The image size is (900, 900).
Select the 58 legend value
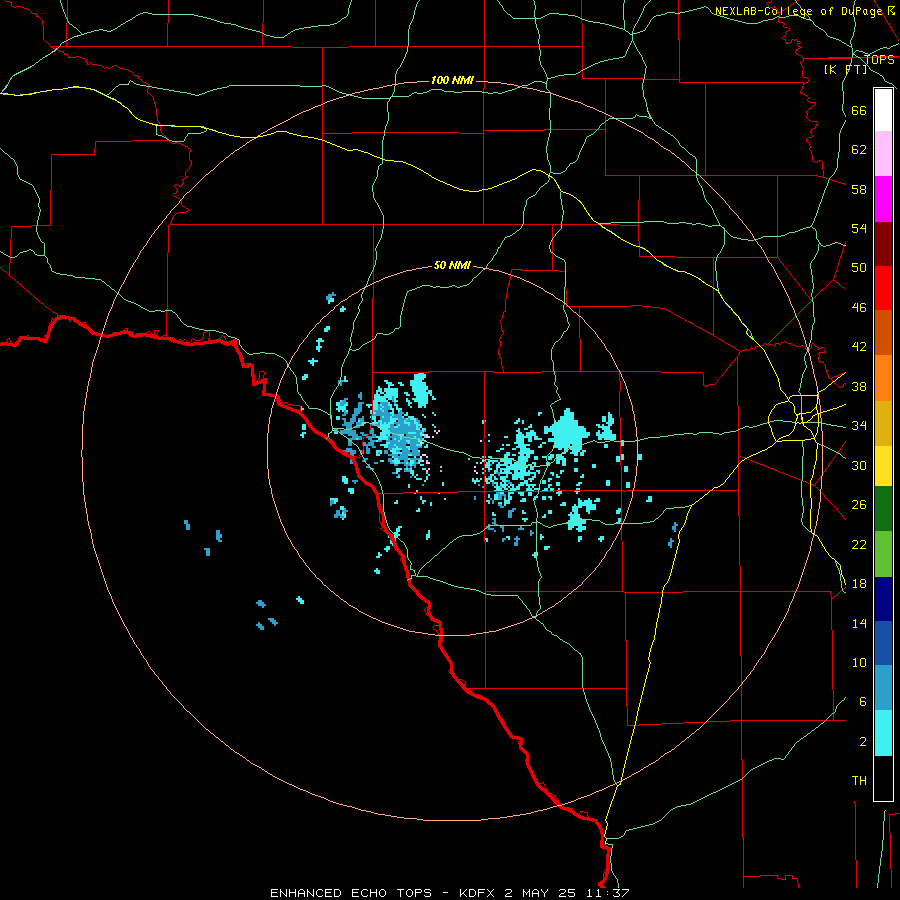click(x=859, y=189)
